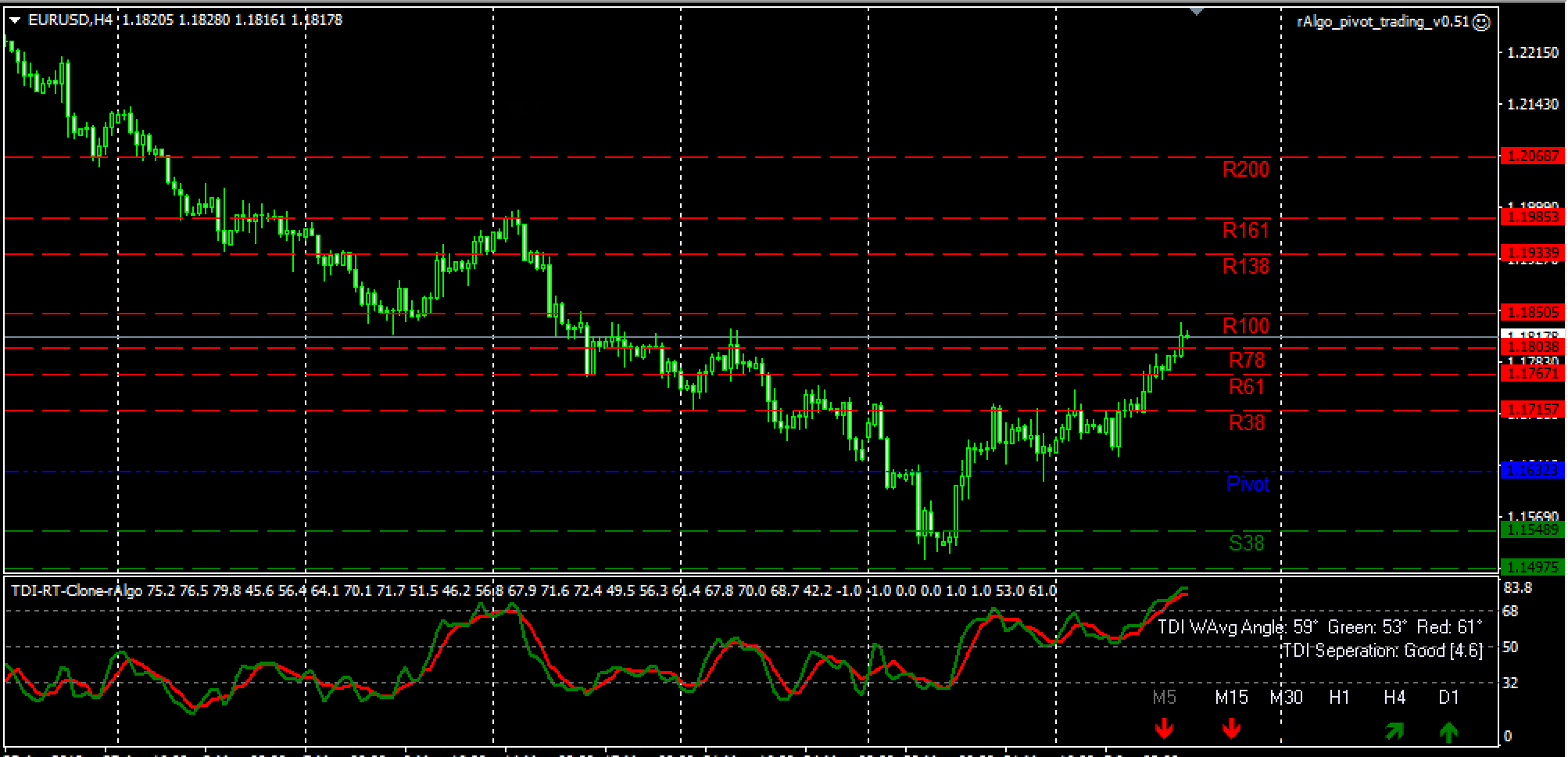Viewport: 1568px width, 757px height.
Task: Click the gray chart shift triangle marker
Action: [x=1197, y=12]
